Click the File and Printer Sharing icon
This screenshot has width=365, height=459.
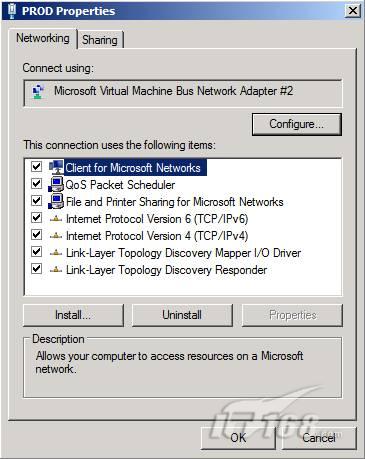tap(56, 201)
